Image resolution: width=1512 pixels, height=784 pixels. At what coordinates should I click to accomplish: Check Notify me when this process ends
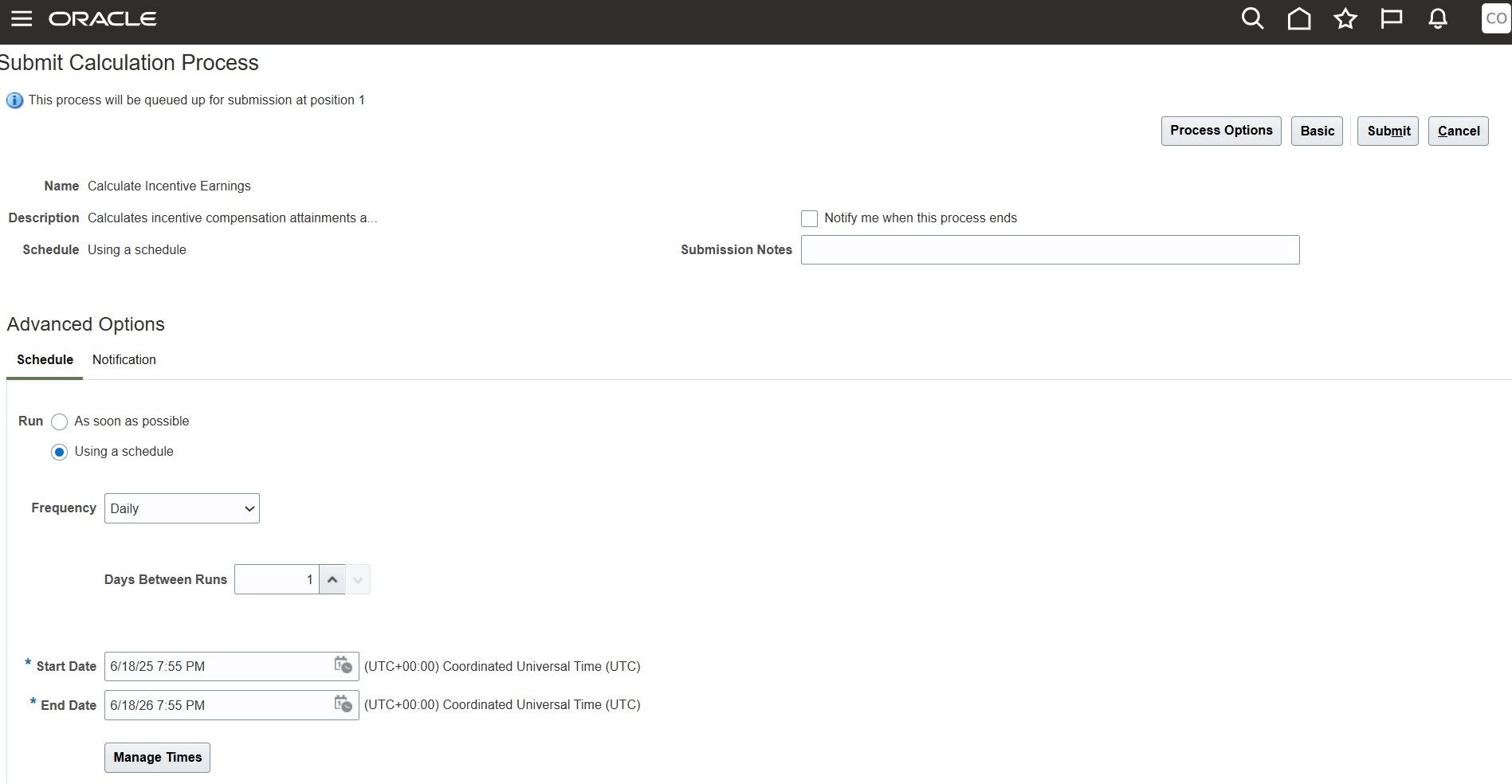pos(809,218)
